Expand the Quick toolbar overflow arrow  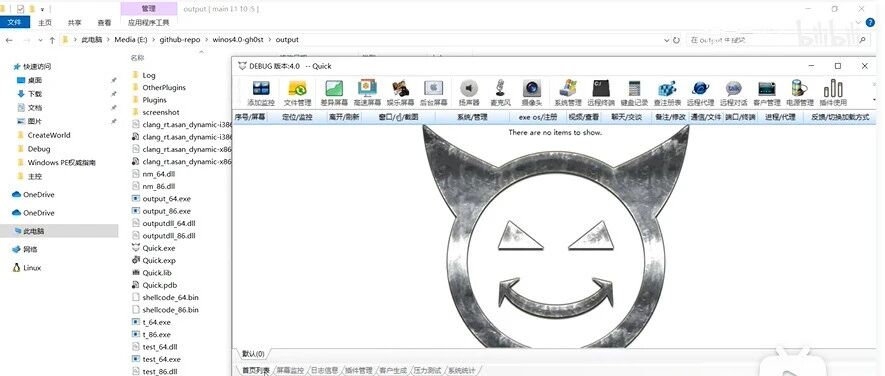click(x=874, y=99)
